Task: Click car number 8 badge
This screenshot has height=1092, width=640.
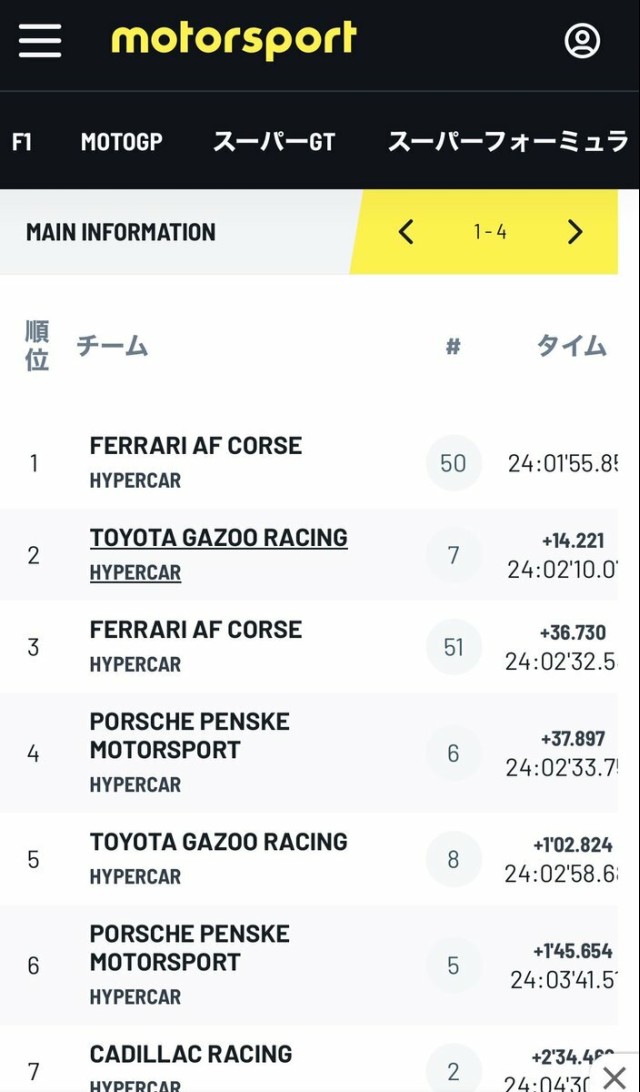Action: click(x=453, y=859)
